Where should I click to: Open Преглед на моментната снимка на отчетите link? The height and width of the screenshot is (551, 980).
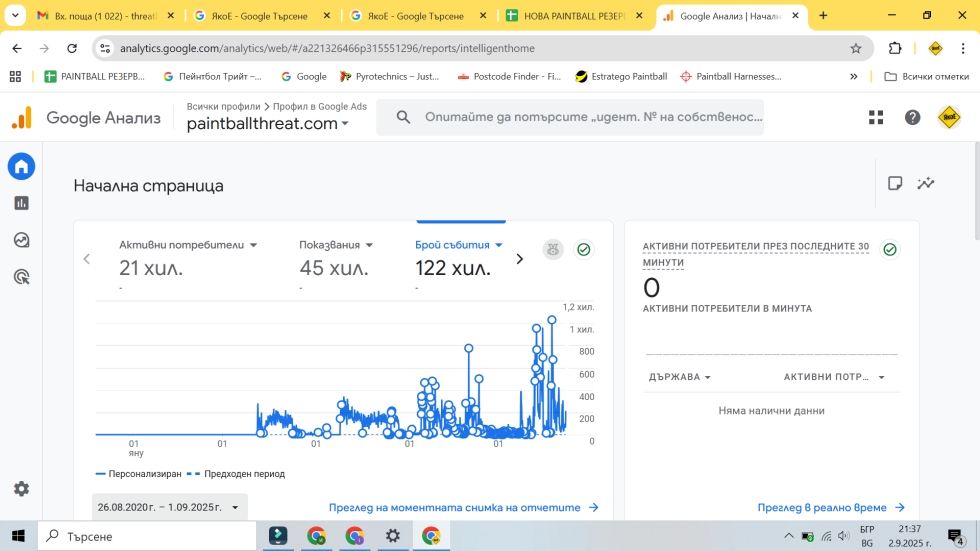coord(464,507)
